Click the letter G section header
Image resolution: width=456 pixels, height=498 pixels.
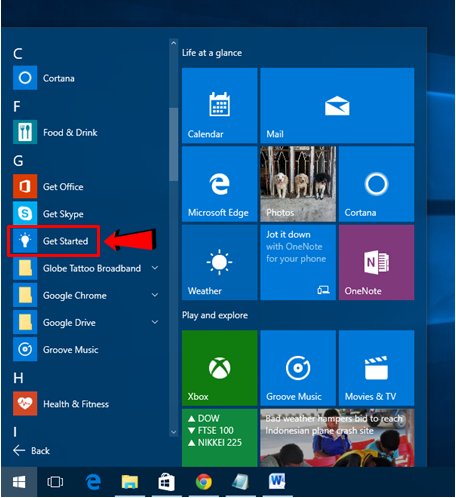tap(18, 161)
